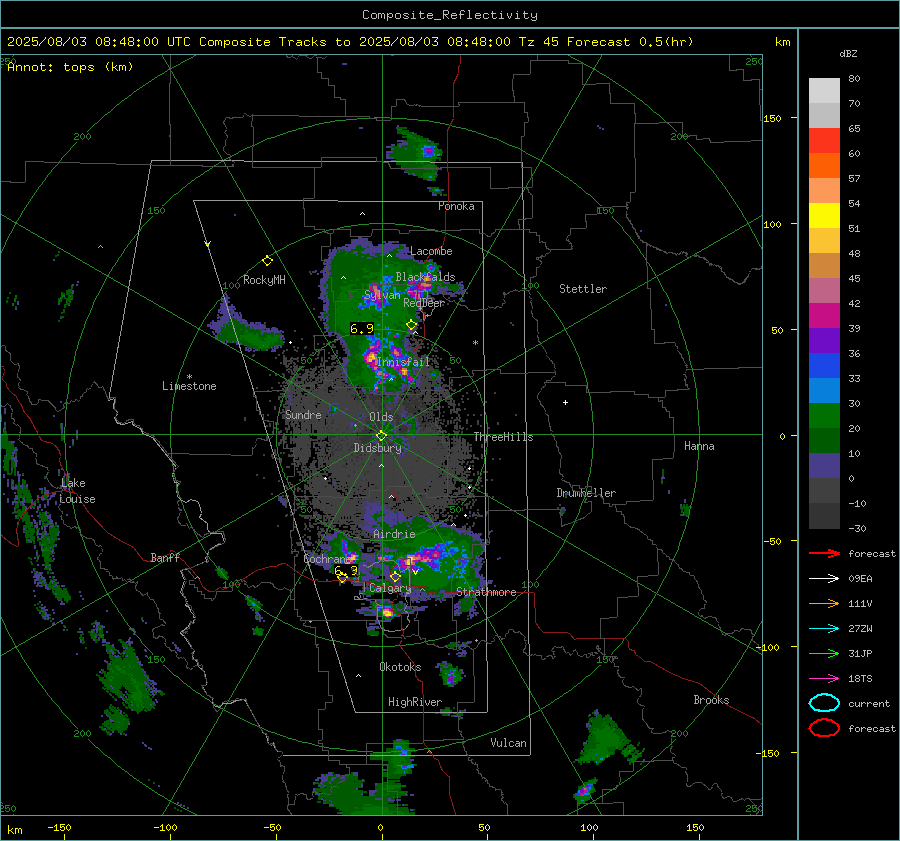Click the Composite_Reflectivity title

(x=449, y=15)
